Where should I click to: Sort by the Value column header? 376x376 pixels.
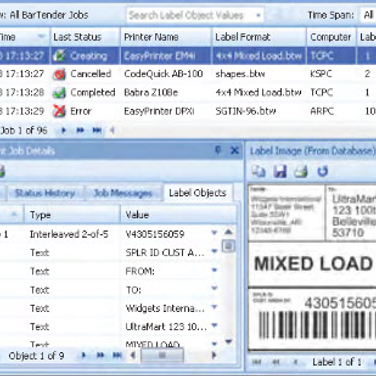pyautogui.click(x=179, y=215)
